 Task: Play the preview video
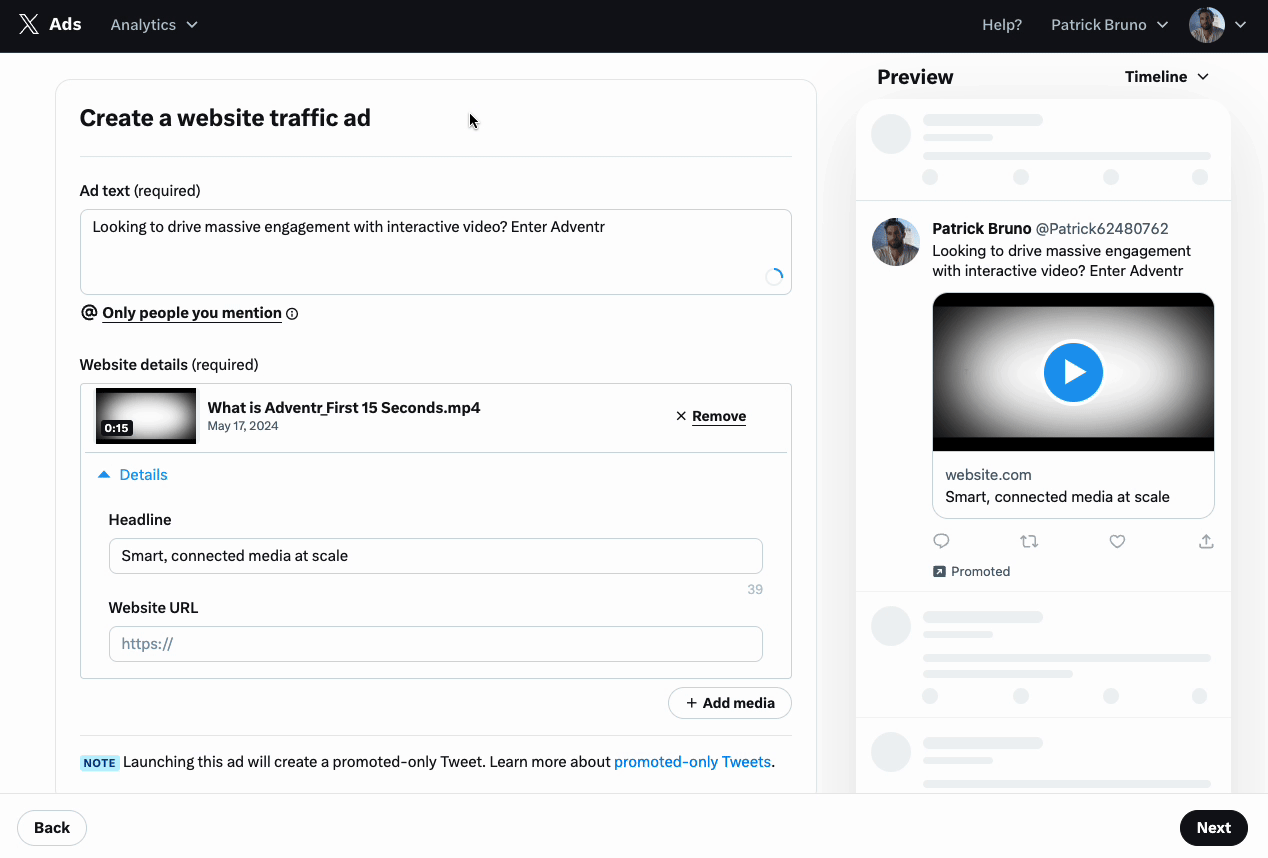click(x=1073, y=372)
